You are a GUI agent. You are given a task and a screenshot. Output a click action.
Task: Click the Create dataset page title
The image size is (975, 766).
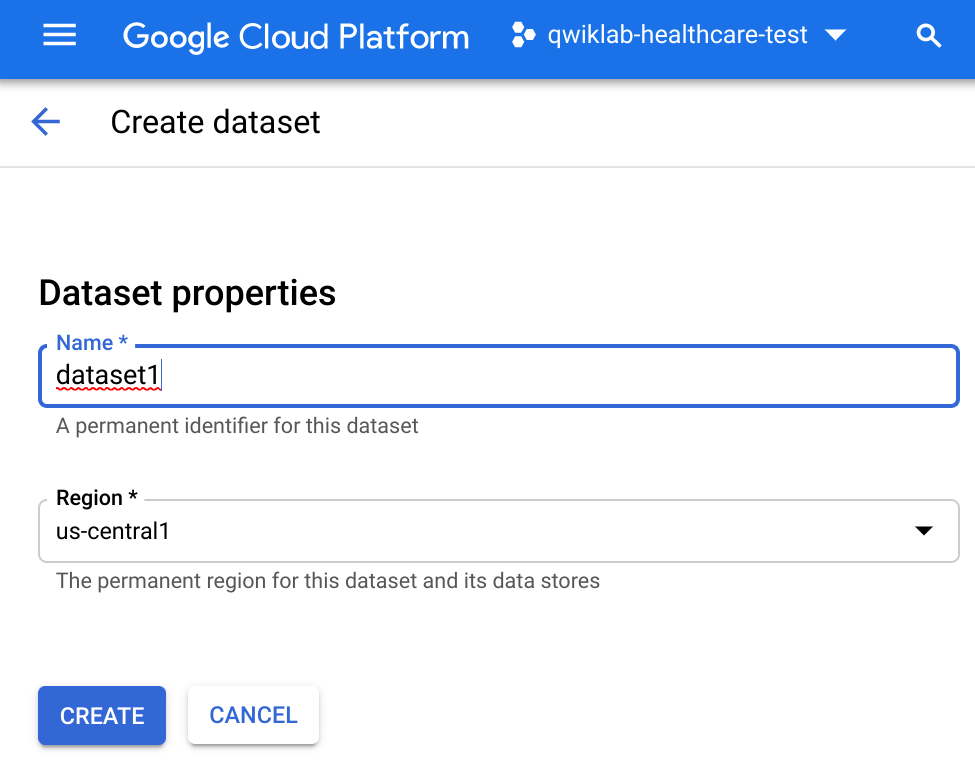[x=215, y=122]
